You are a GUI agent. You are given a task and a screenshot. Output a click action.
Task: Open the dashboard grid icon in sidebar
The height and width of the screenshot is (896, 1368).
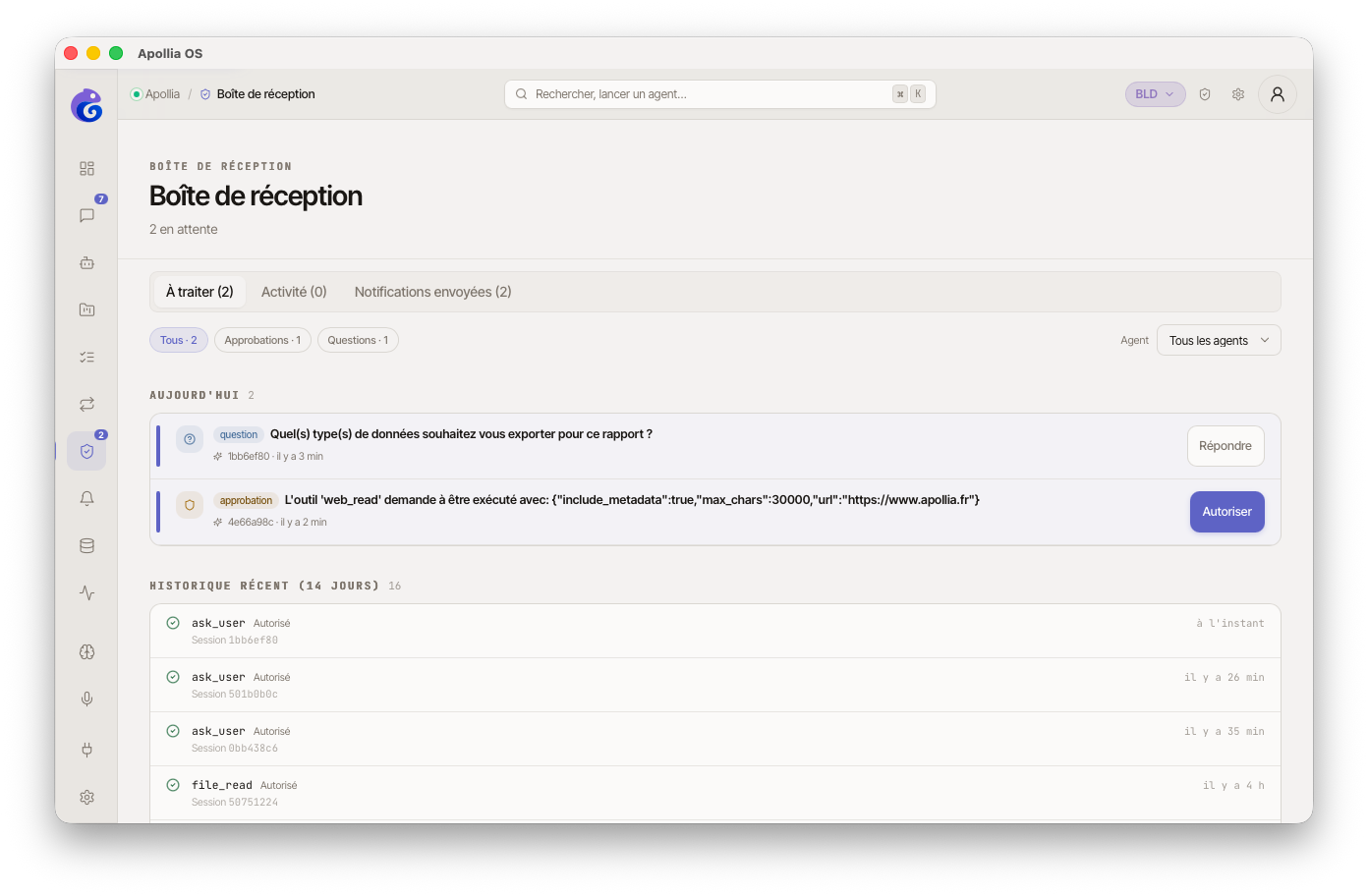point(86,168)
